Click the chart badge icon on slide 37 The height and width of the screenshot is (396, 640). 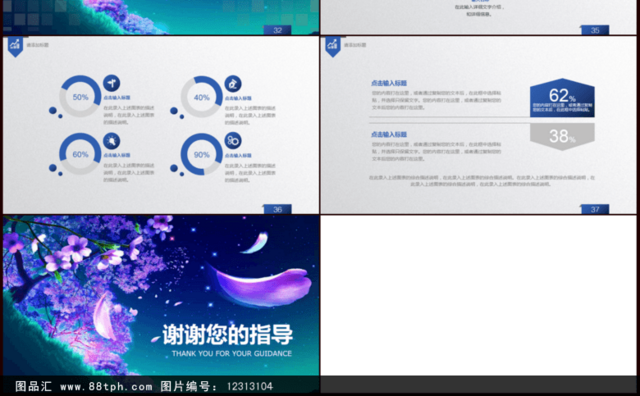[x=333, y=46]
